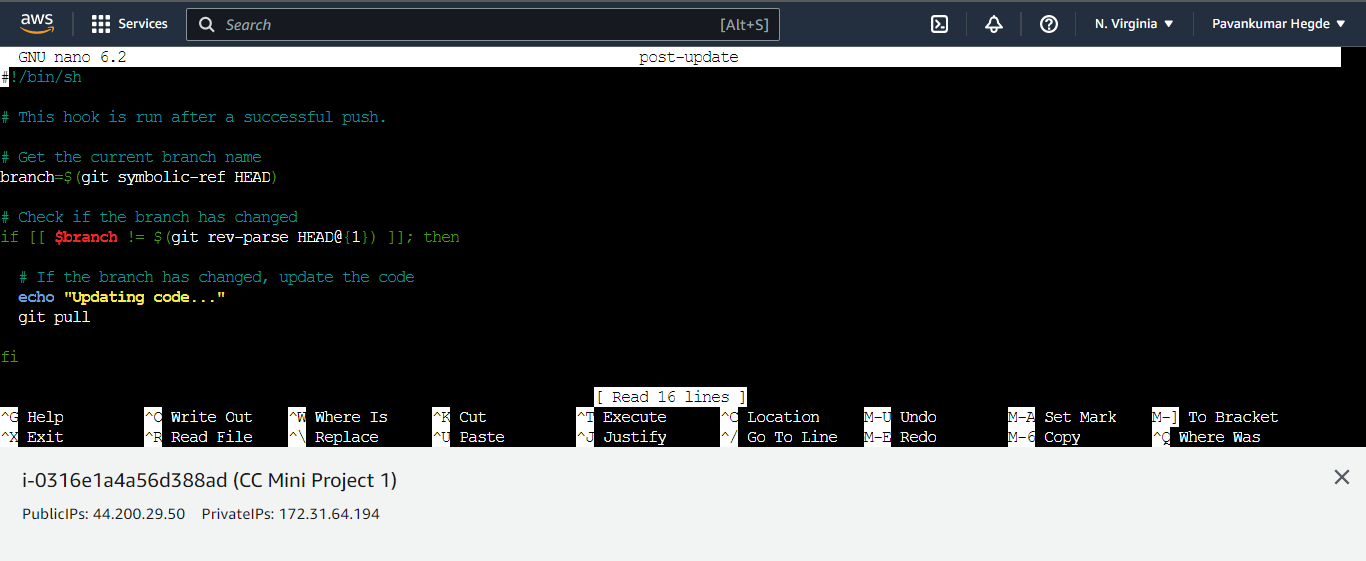Click the Where Is shortcut label

(351, 417)
